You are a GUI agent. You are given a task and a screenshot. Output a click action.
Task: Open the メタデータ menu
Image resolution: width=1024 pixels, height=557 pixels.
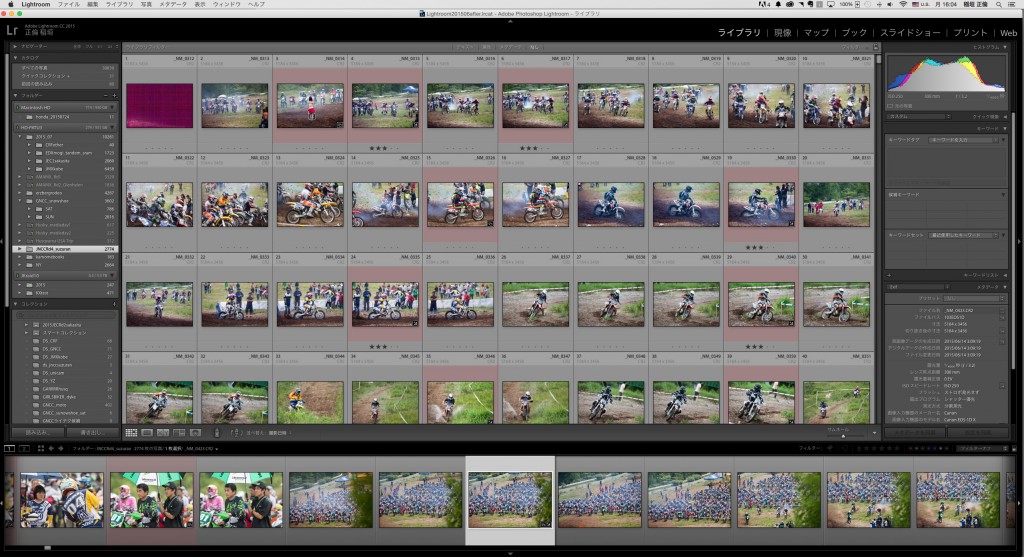[x=173, y=4]
